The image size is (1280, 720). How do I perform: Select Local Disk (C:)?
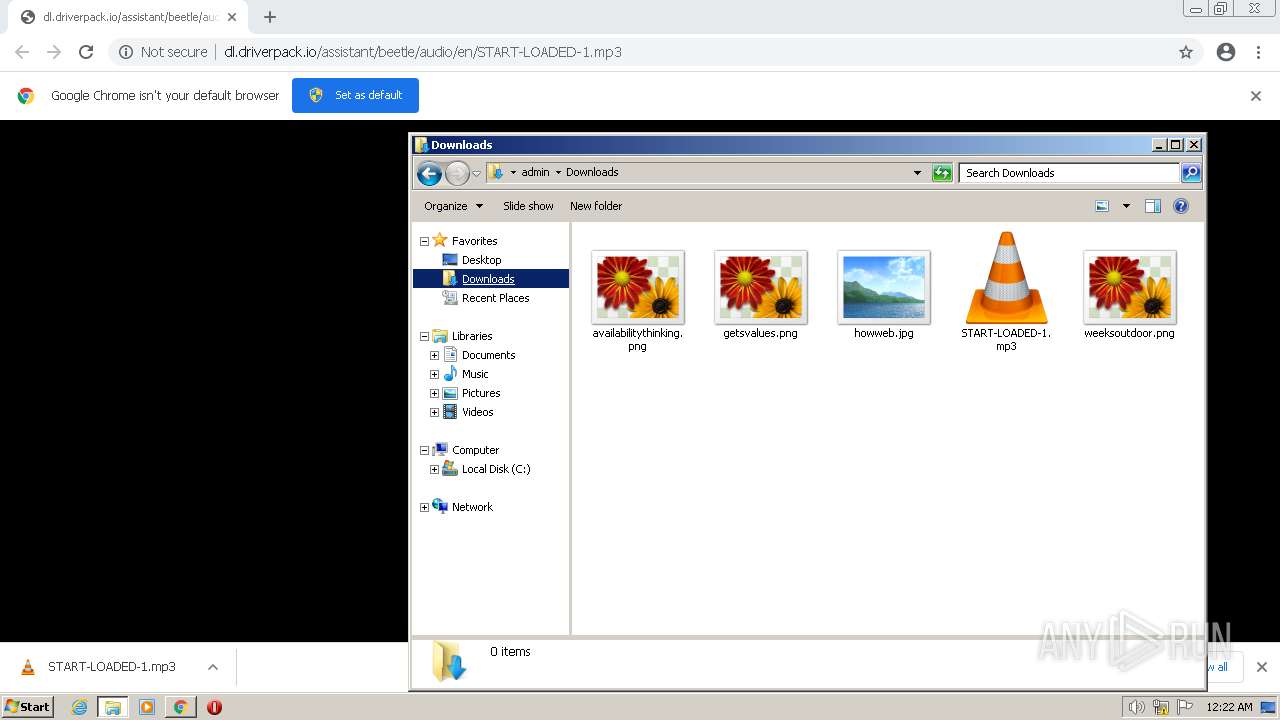click(495, 469)
